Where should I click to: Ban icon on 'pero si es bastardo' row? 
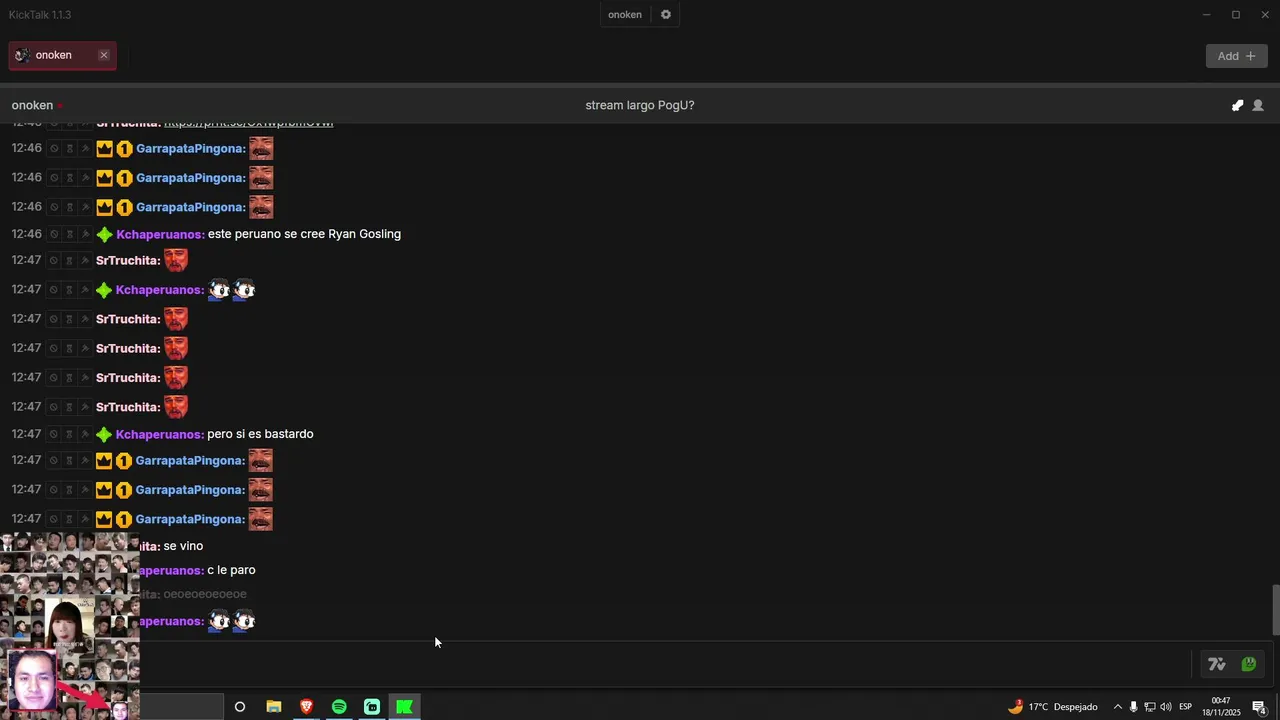click(x=54, y=434)
